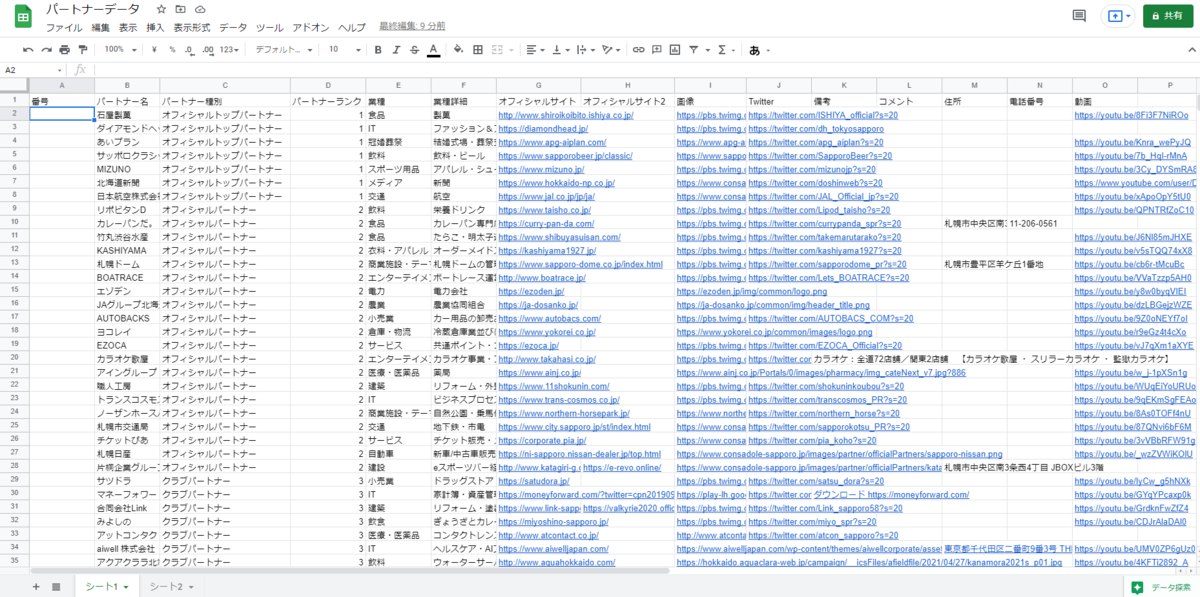Toggle strikethrough formatting
1200x597 pixels.
click(x=414, y=49)
